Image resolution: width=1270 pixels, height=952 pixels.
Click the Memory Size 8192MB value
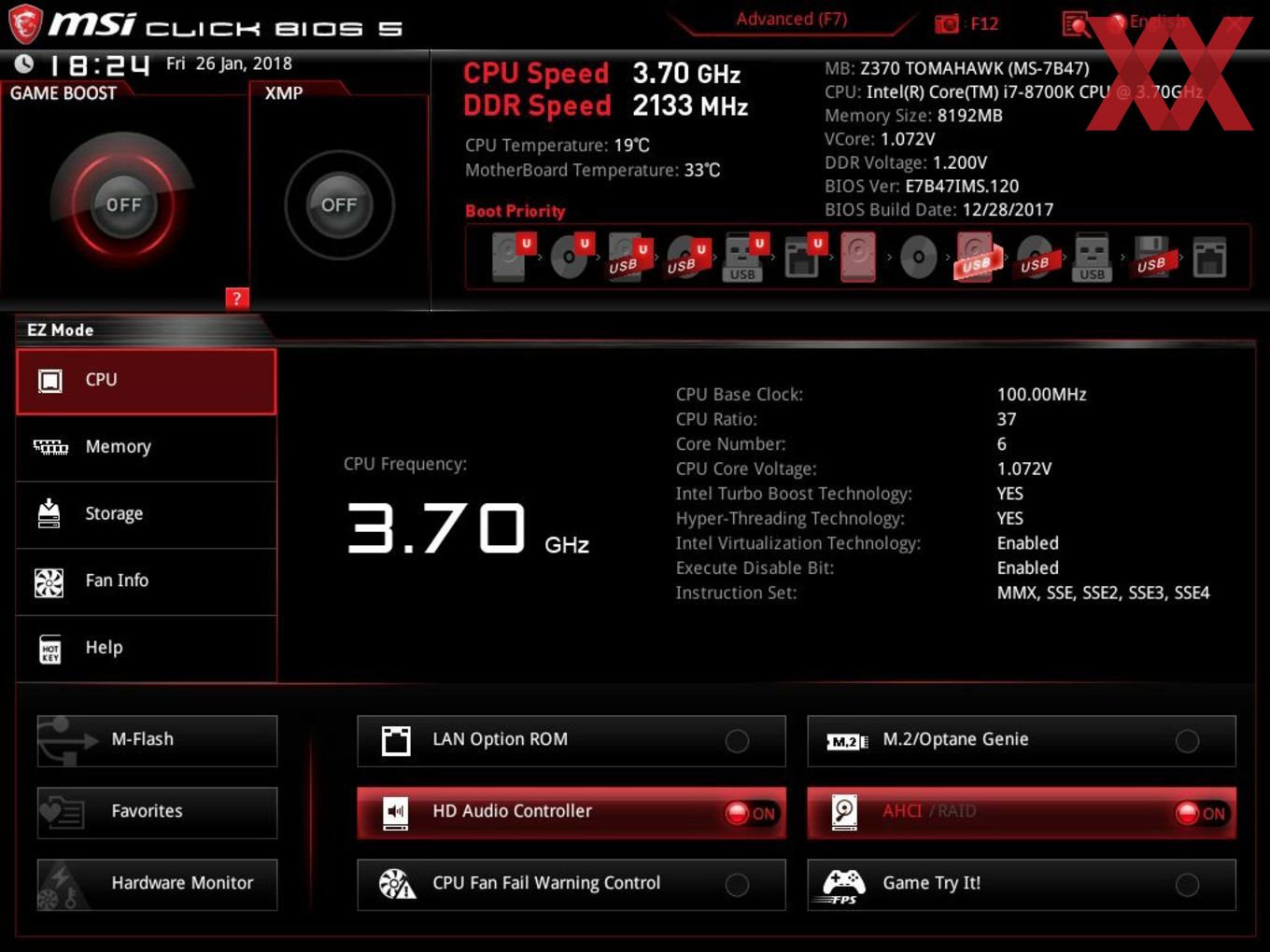[970, 116]
